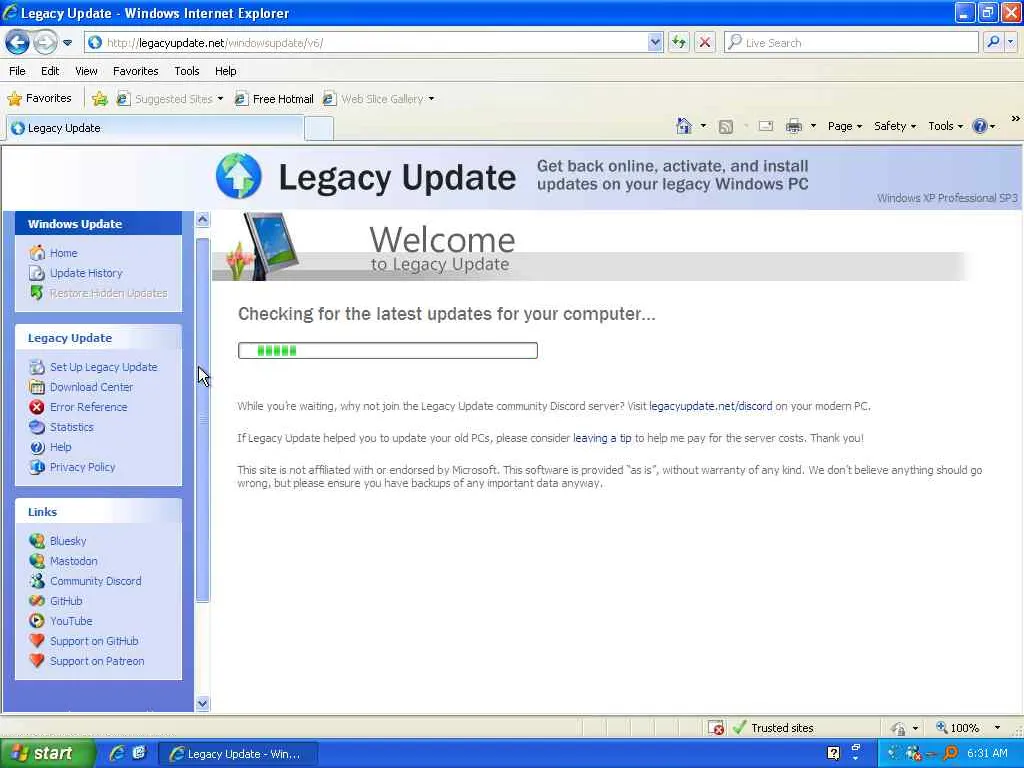The height and width of the screenshot is (768, 1024).
Task: Click the Windows Start button
Action: coord(46,754)
